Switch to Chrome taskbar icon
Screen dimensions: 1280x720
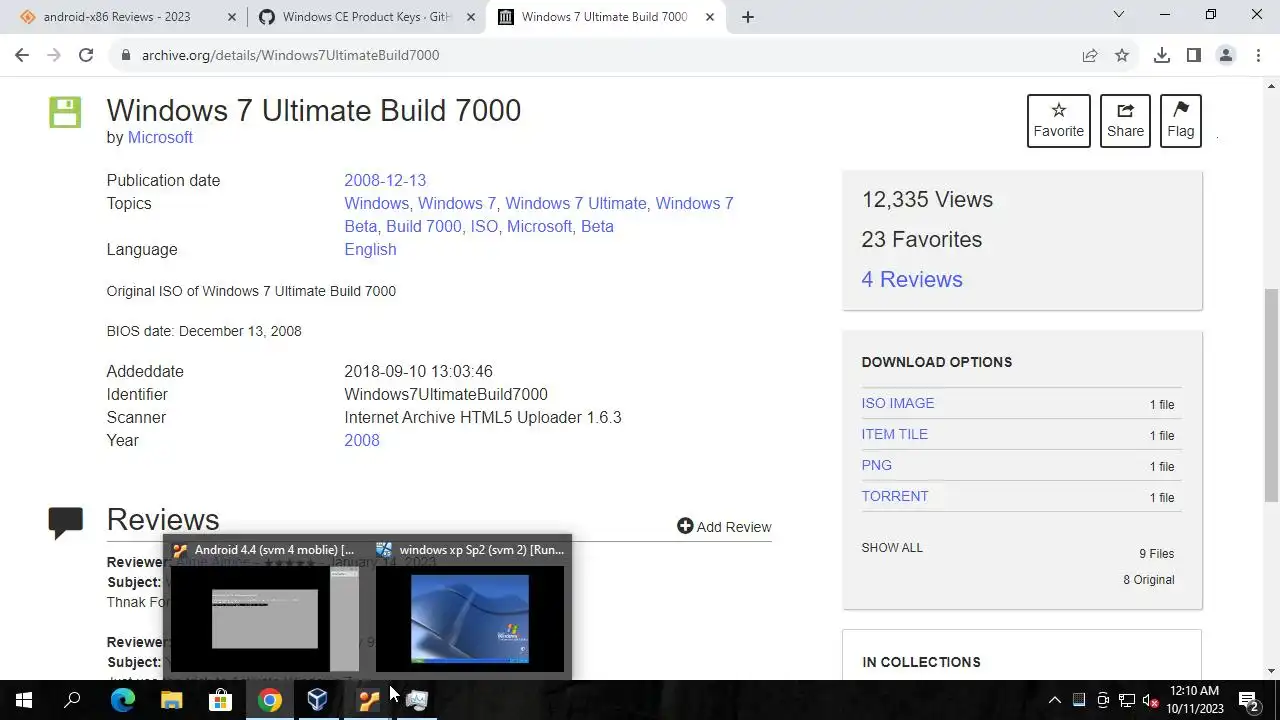tap(270, 700)
